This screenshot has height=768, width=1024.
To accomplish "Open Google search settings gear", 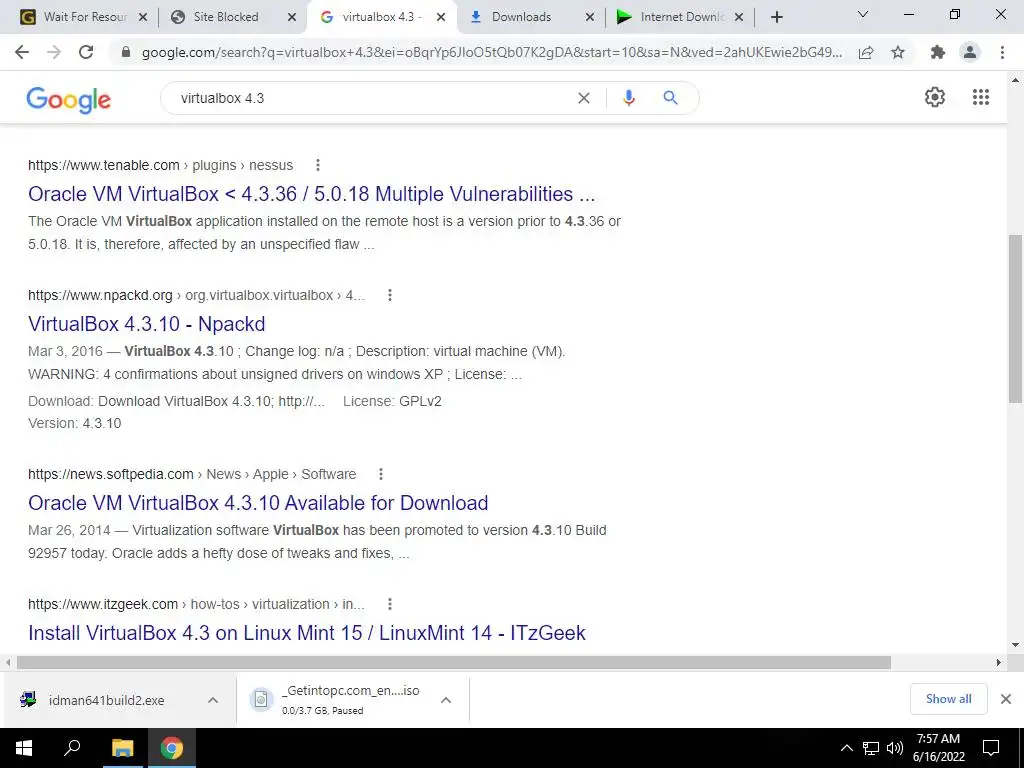I will click(x=935, y=97).
